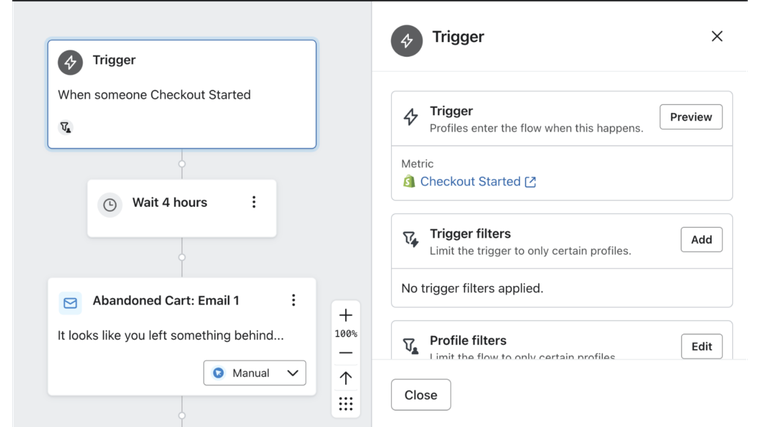The width and height of the screenshot is (760, 427).
Task: Click the filter icon under Checkout Started text
Action: pyautogui.click(x=66, y=127)
